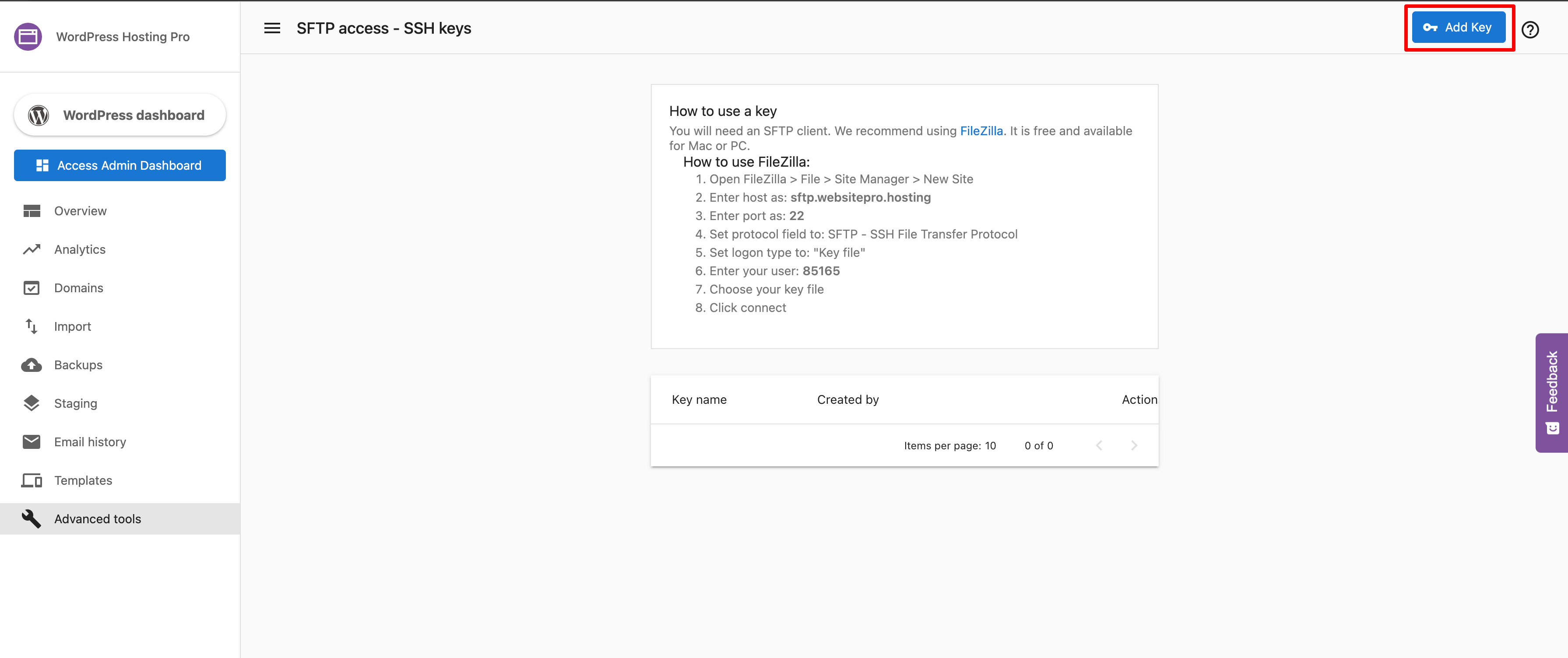Toggle the hamburger menu icon

[x=272, y=28]
